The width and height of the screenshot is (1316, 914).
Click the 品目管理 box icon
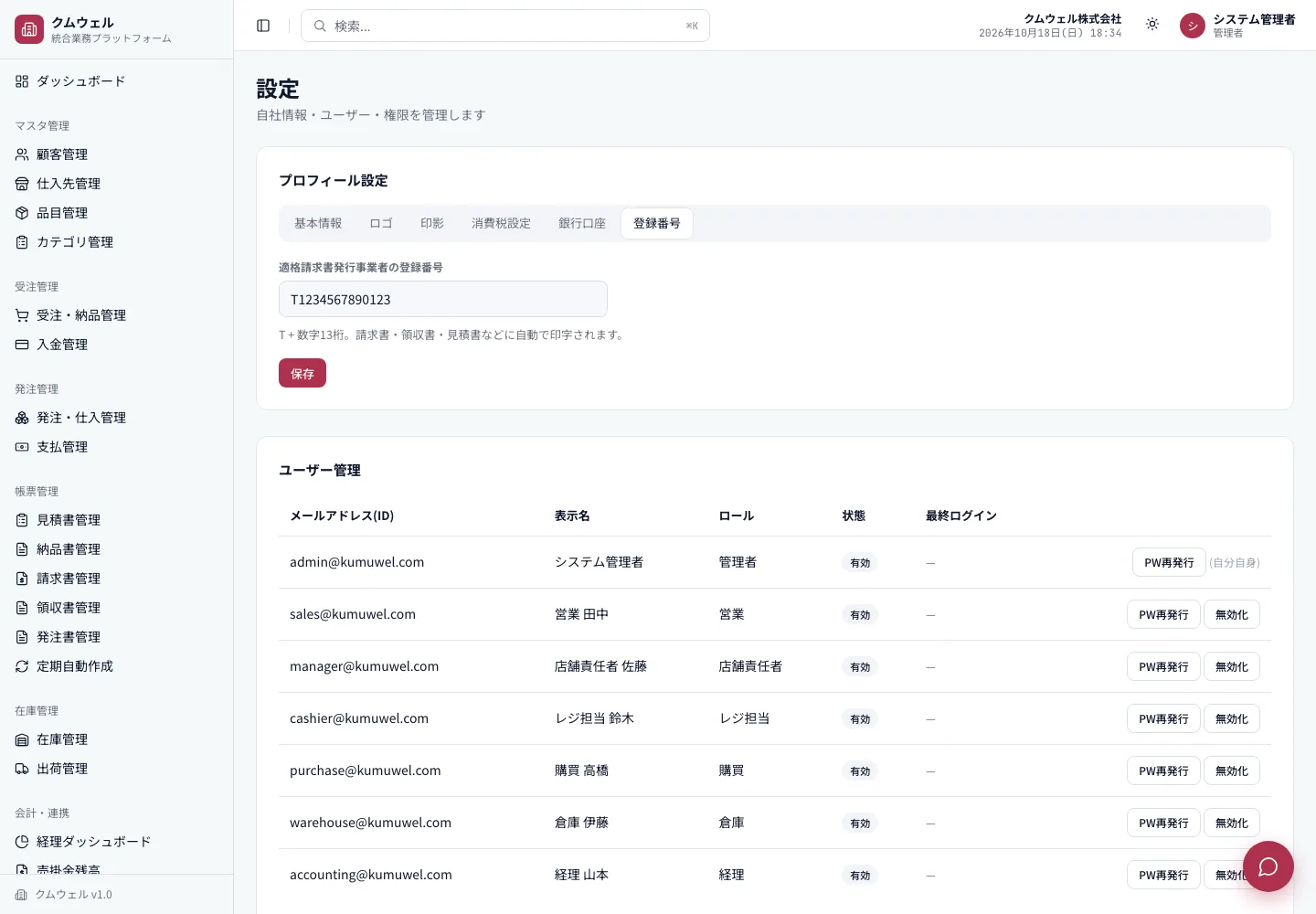pyautogui.click(x=22, y=213)
